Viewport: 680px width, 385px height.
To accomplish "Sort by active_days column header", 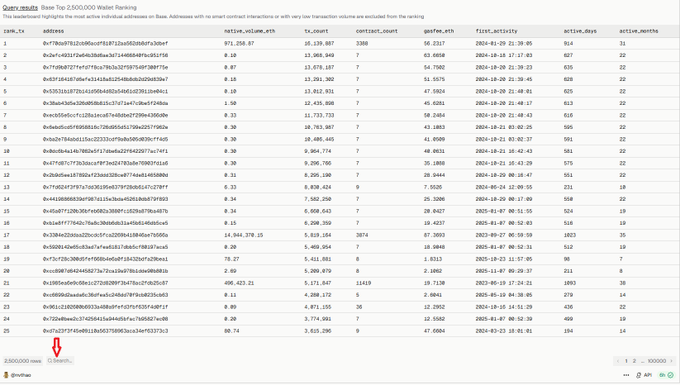I will (580, 31).
